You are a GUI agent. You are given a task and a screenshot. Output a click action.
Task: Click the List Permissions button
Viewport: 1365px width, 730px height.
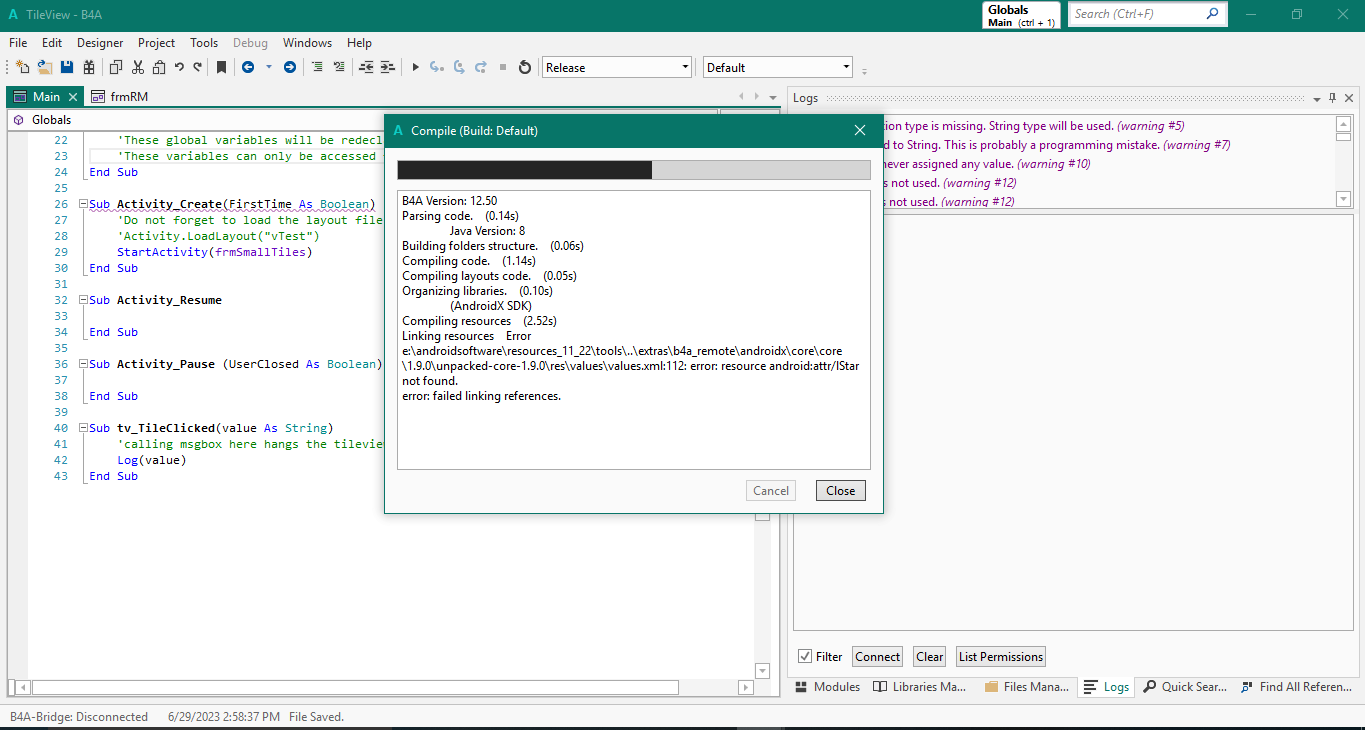[1000, 657]
